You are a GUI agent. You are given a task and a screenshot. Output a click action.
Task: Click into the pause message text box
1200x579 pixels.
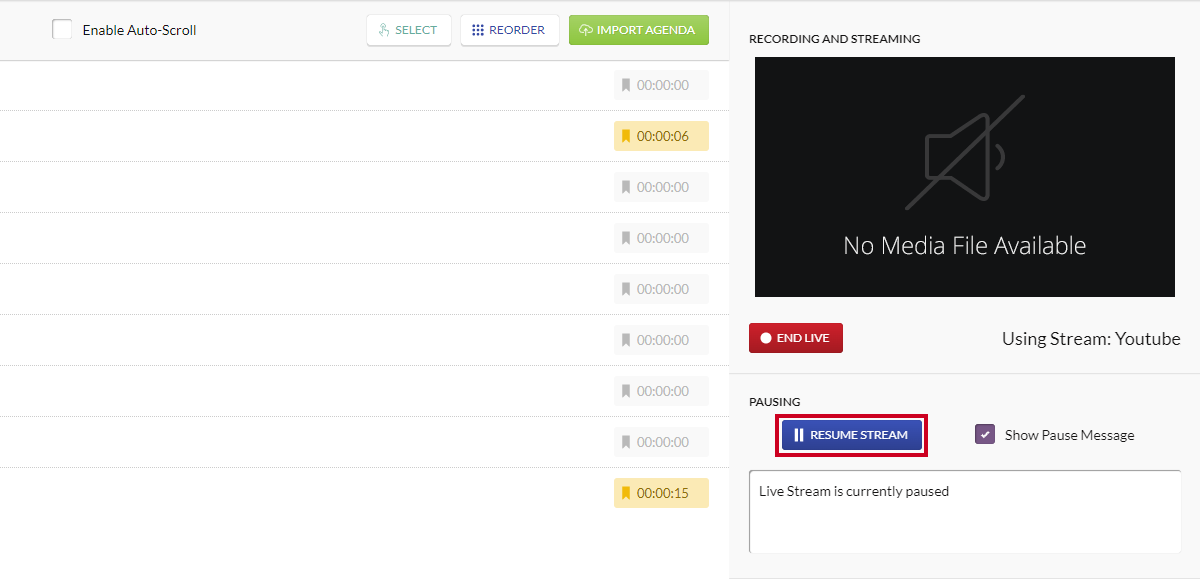(965, 512)
